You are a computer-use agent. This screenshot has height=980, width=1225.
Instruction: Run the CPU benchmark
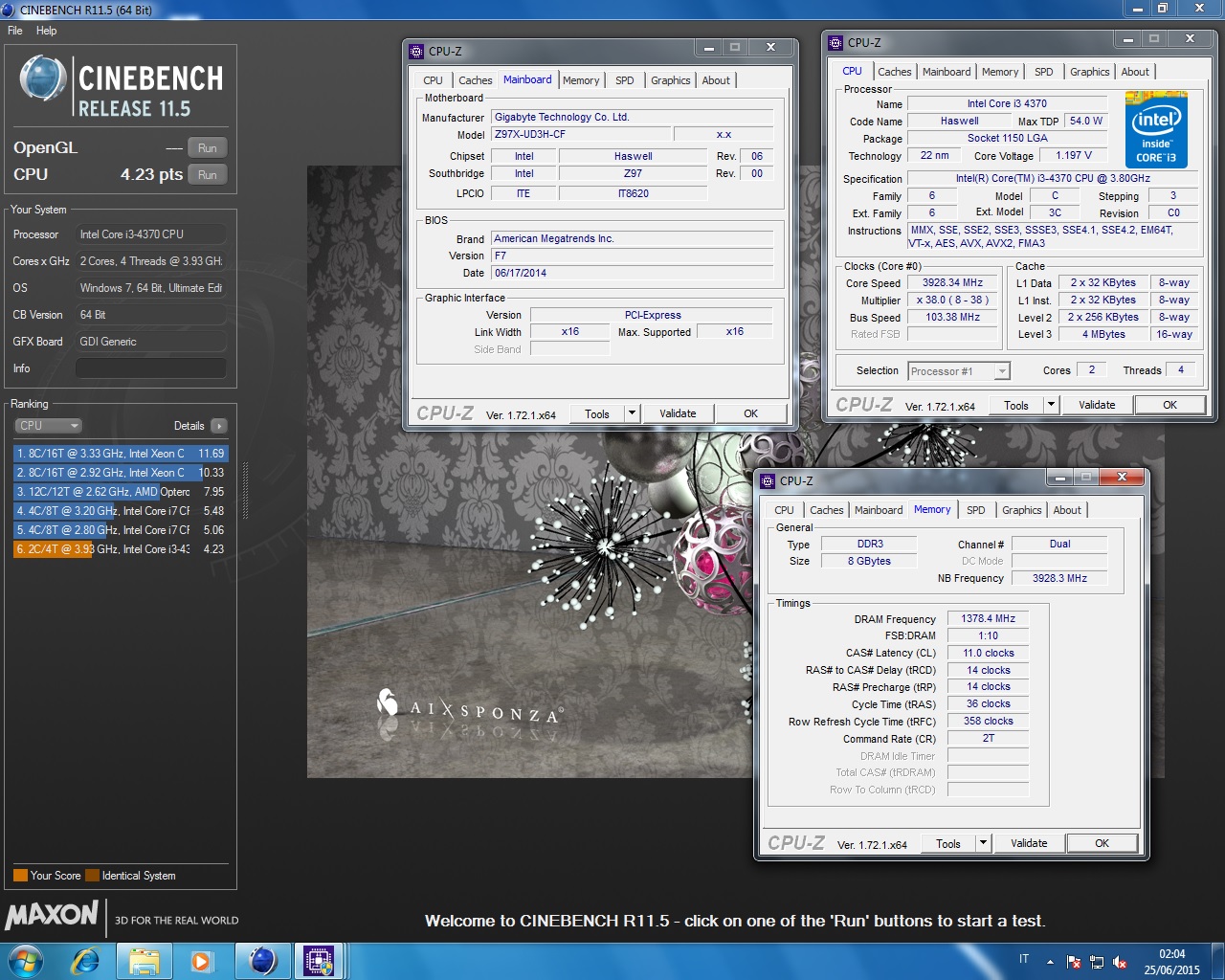click(x=208, y=175)
